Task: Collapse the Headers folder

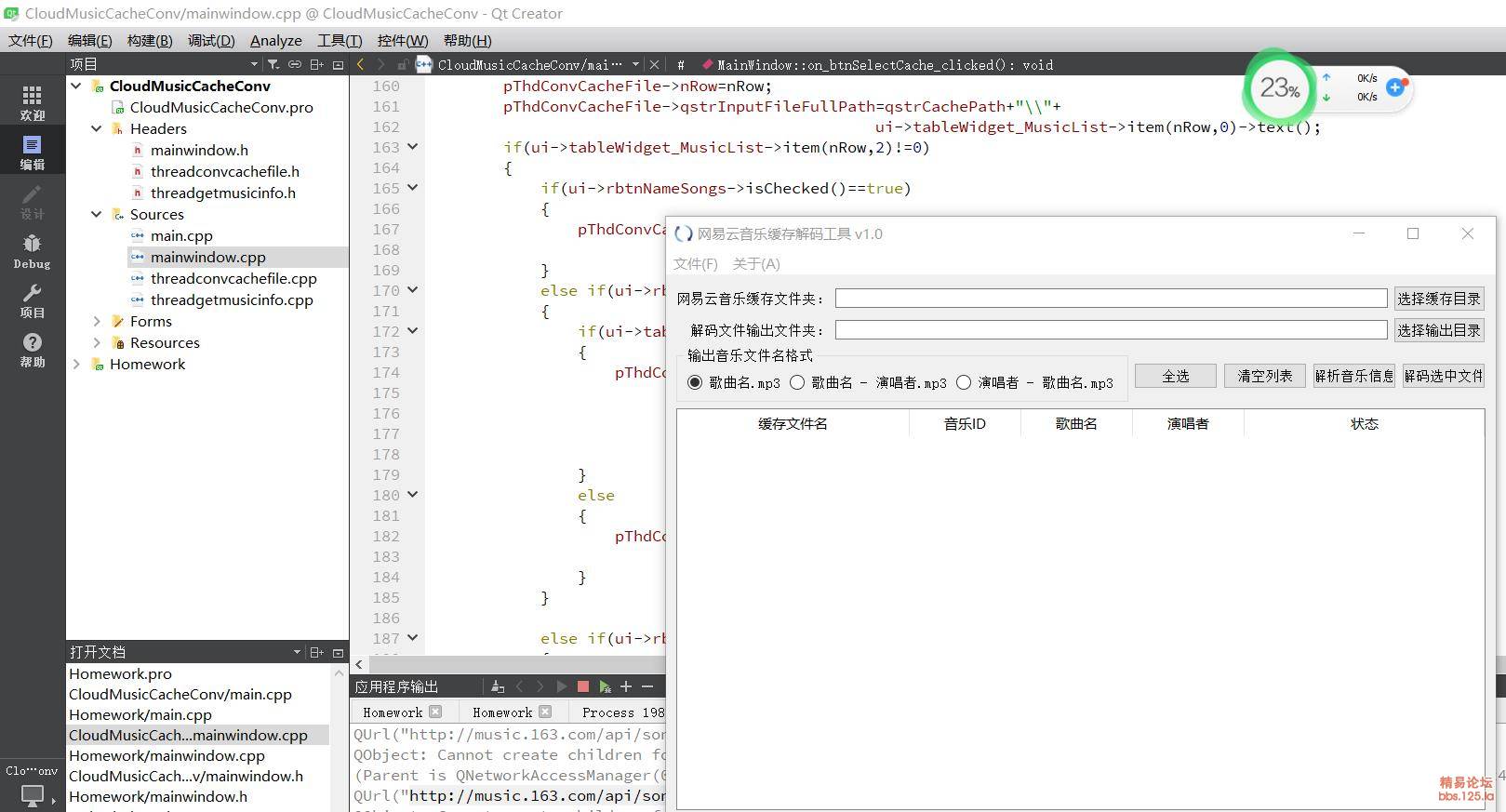Action: pos(97,128)
